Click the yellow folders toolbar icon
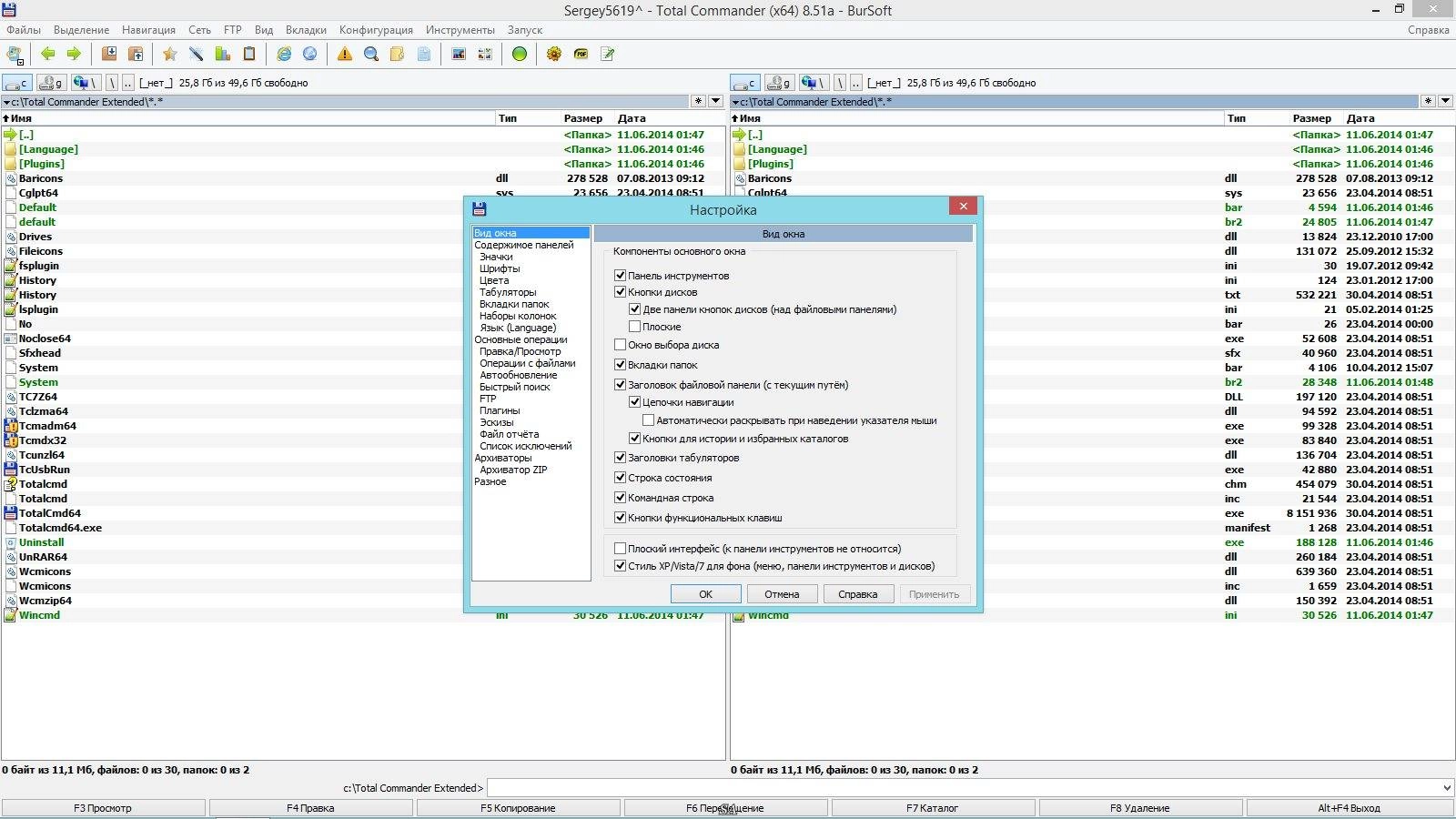Image resolution: width=1456 pixels, height=819 pixels. point(398,54)
